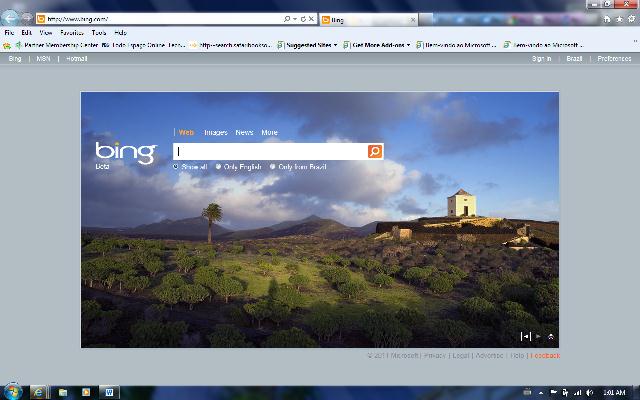The height and width of the screenshot is (400, 640).
Task: Click the Bing logo
Action: pos(126,152)
